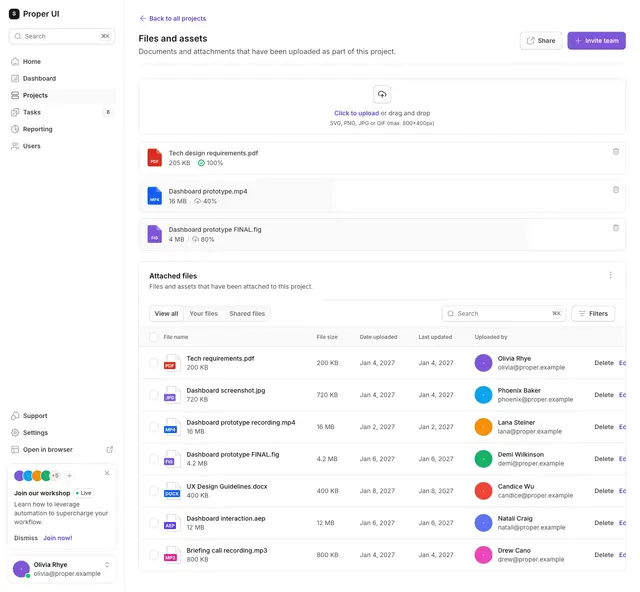Click the MP3 file icon of Briefing call recording.mp3
The image size is (640, 592).
click(x=171, y=555)
